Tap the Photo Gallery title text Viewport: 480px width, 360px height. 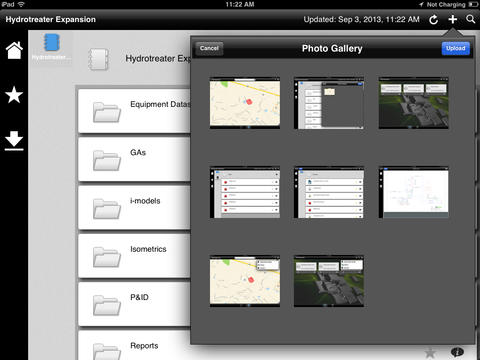[x=332, y=49]
